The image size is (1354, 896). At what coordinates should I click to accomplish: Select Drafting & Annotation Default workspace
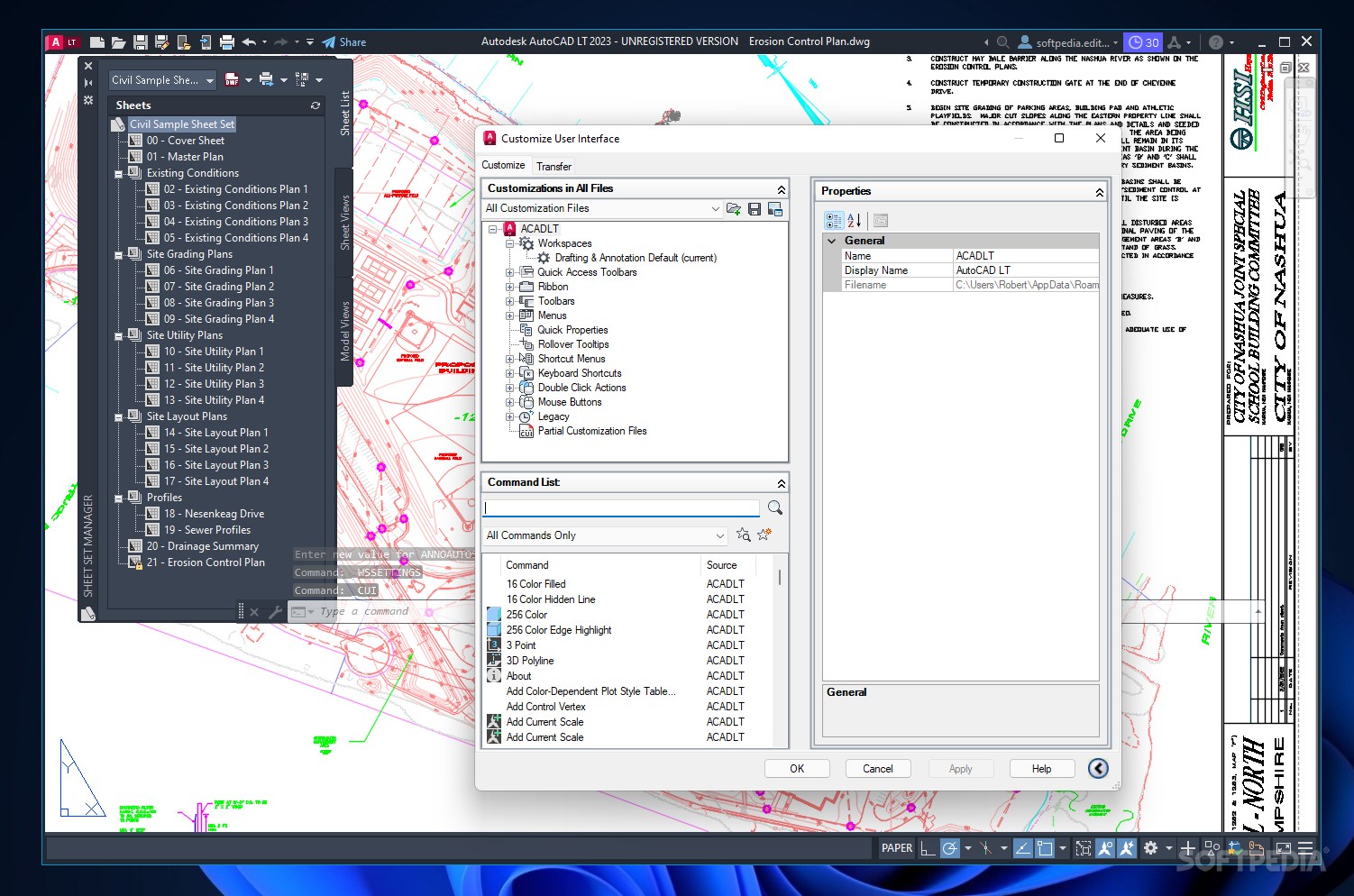[x=636, y=258]
